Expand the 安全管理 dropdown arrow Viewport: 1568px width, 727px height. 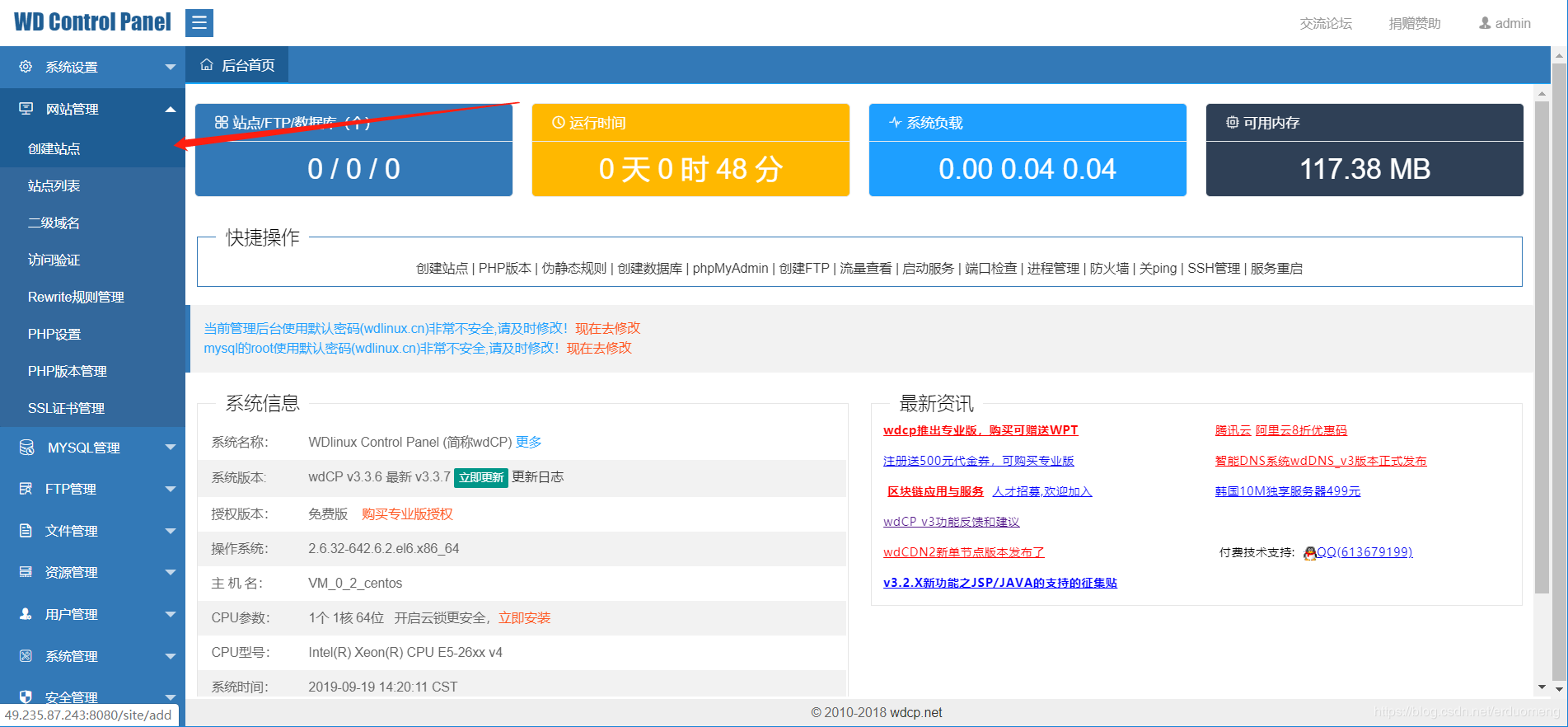pyautogui.click(x=171, y=697)
